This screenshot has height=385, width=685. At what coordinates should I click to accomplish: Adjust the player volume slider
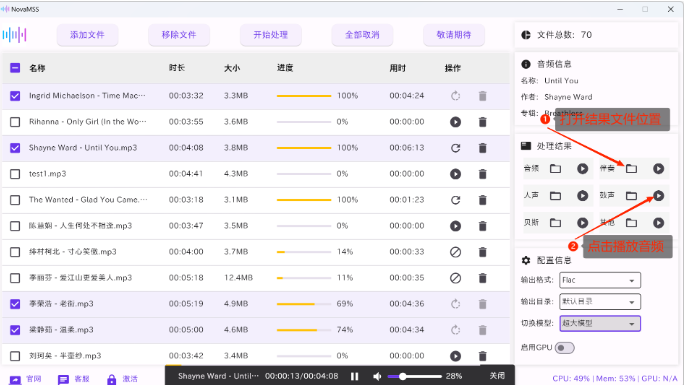(x=414, y=376)
